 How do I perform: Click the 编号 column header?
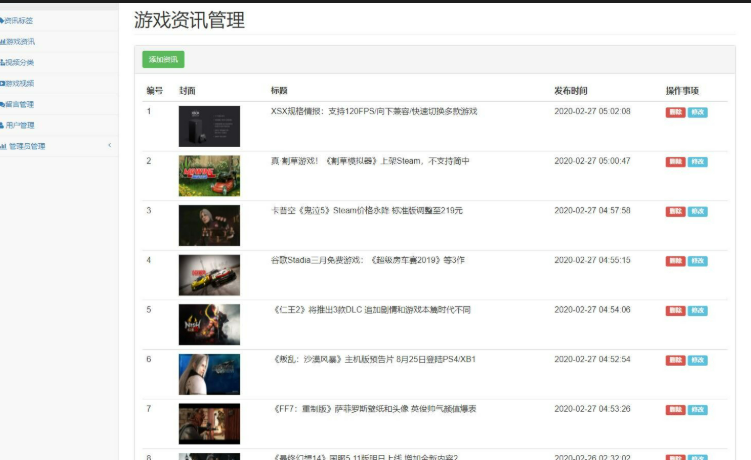point(154,91)
